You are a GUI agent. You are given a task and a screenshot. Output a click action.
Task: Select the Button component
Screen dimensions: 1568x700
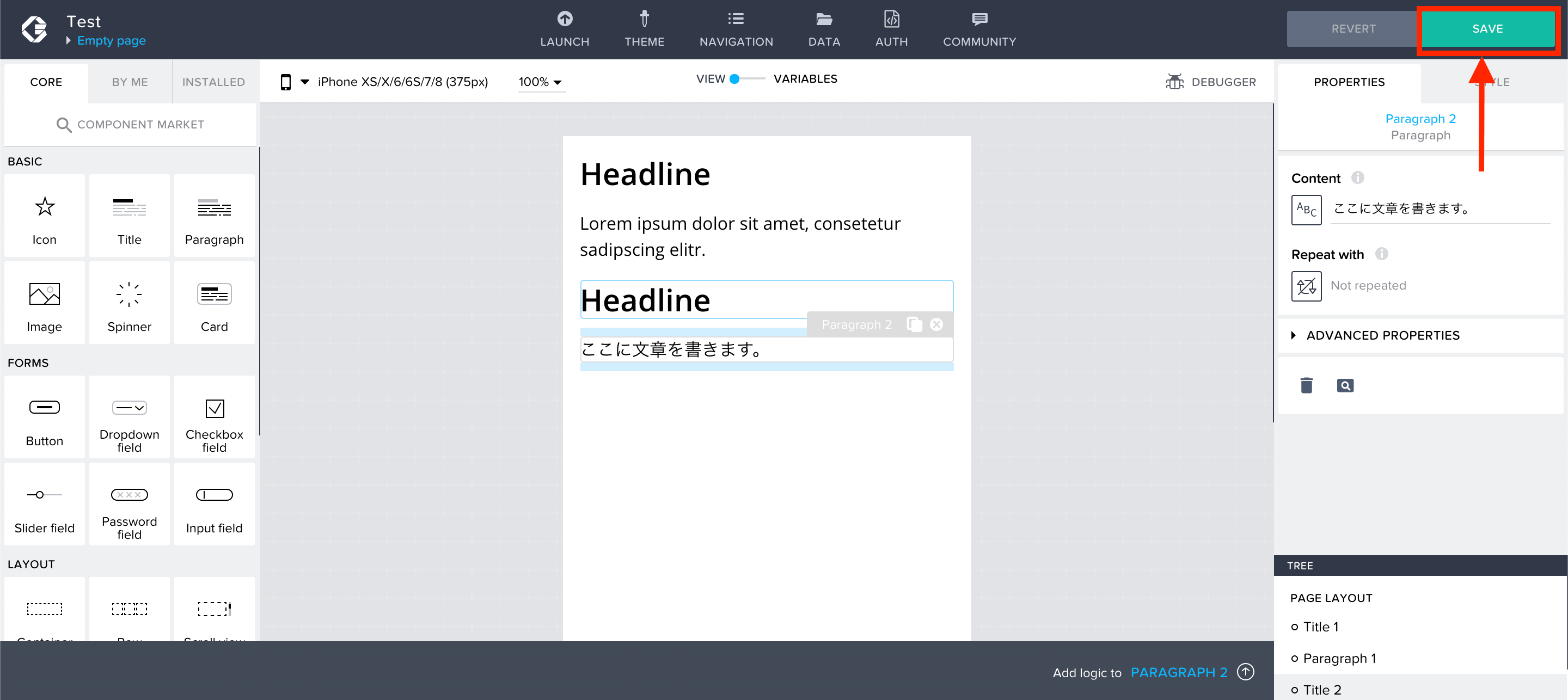[45, 417]
